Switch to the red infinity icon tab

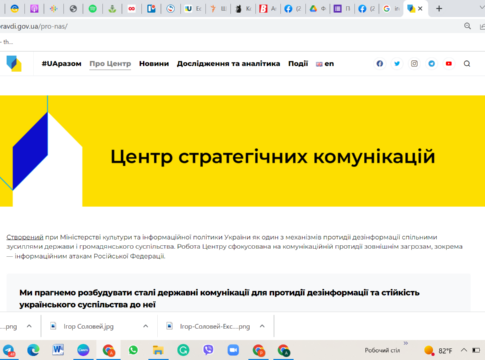coord(132,9)
